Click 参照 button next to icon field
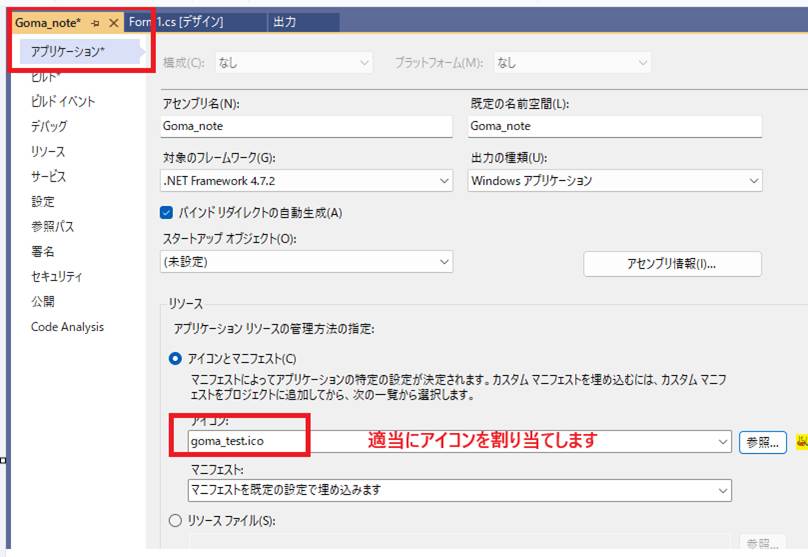Image resolution: width=808 pixels, height=557 pixels. tap(762, 441)
